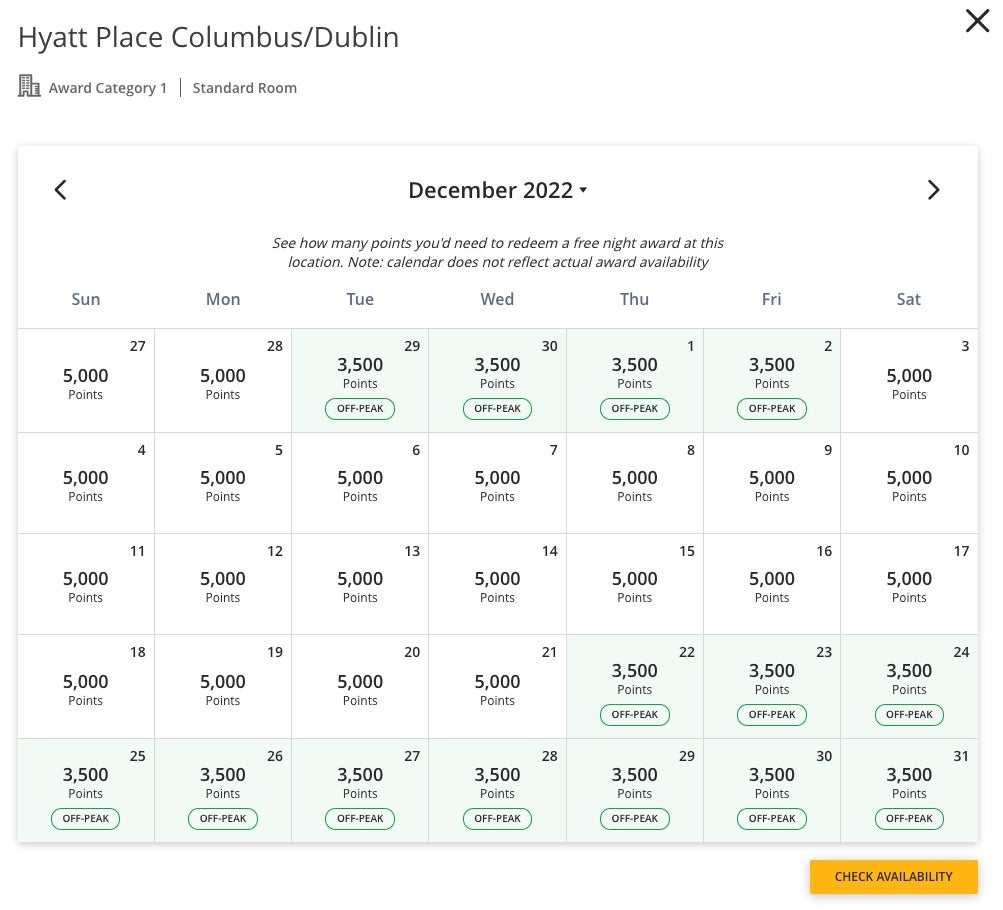Advance to next month arrow

click(933, 190)
